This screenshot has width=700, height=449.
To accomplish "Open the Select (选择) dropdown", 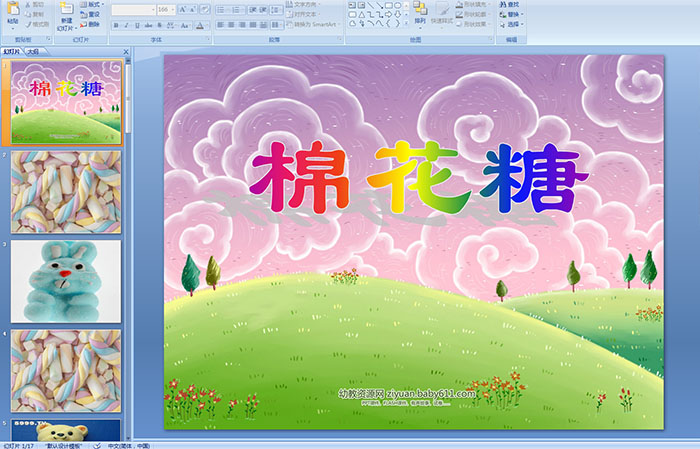I will (x=510, y=24).
